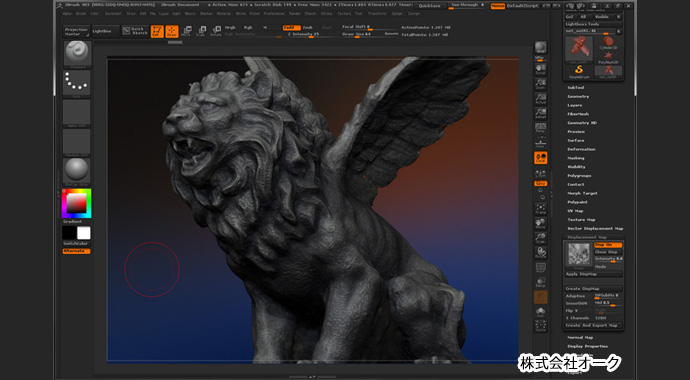The image size is (690, 380).
Task: Open the Alpha Off slot
Action: pyautogui.click(x=77, y=113)
